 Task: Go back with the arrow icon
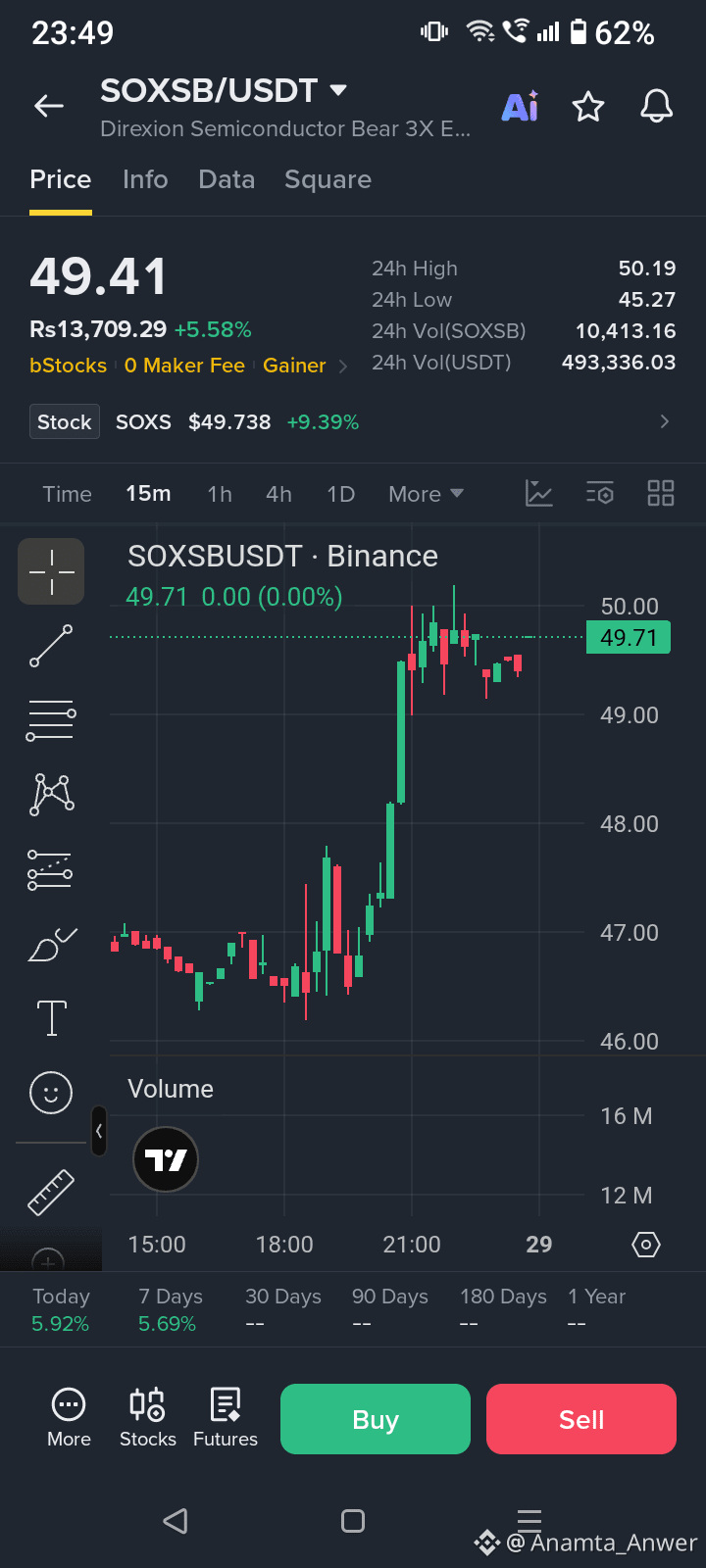click(49, 106)
